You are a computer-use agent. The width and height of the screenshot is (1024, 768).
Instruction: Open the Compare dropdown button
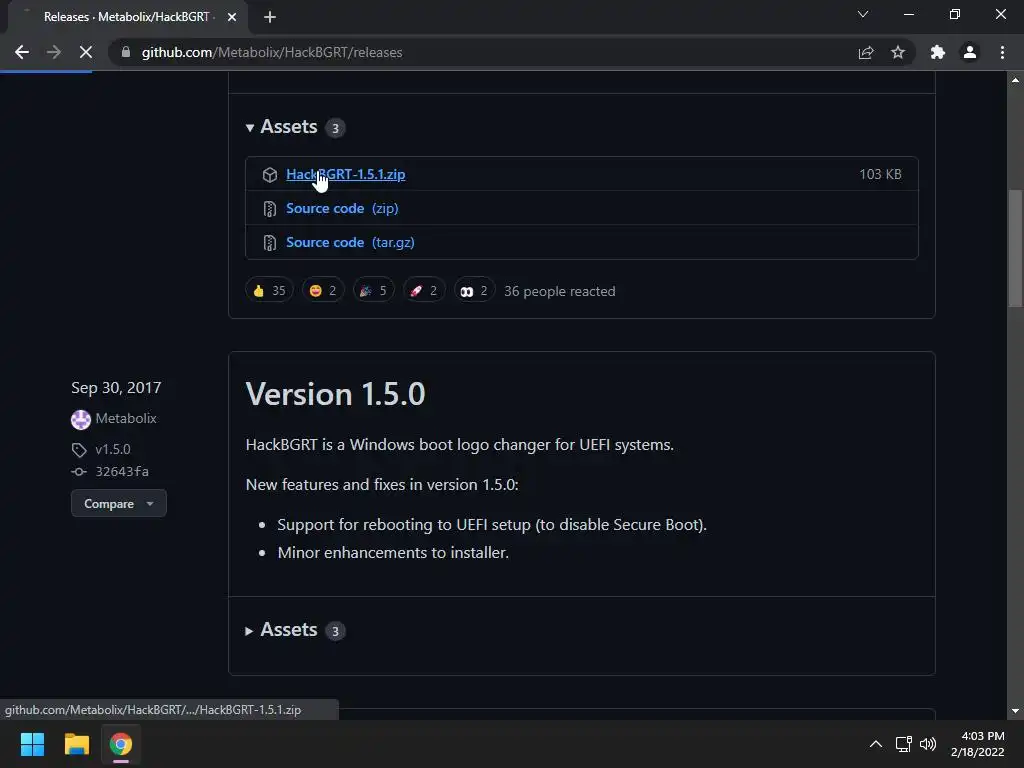click(x=119, y=504)
